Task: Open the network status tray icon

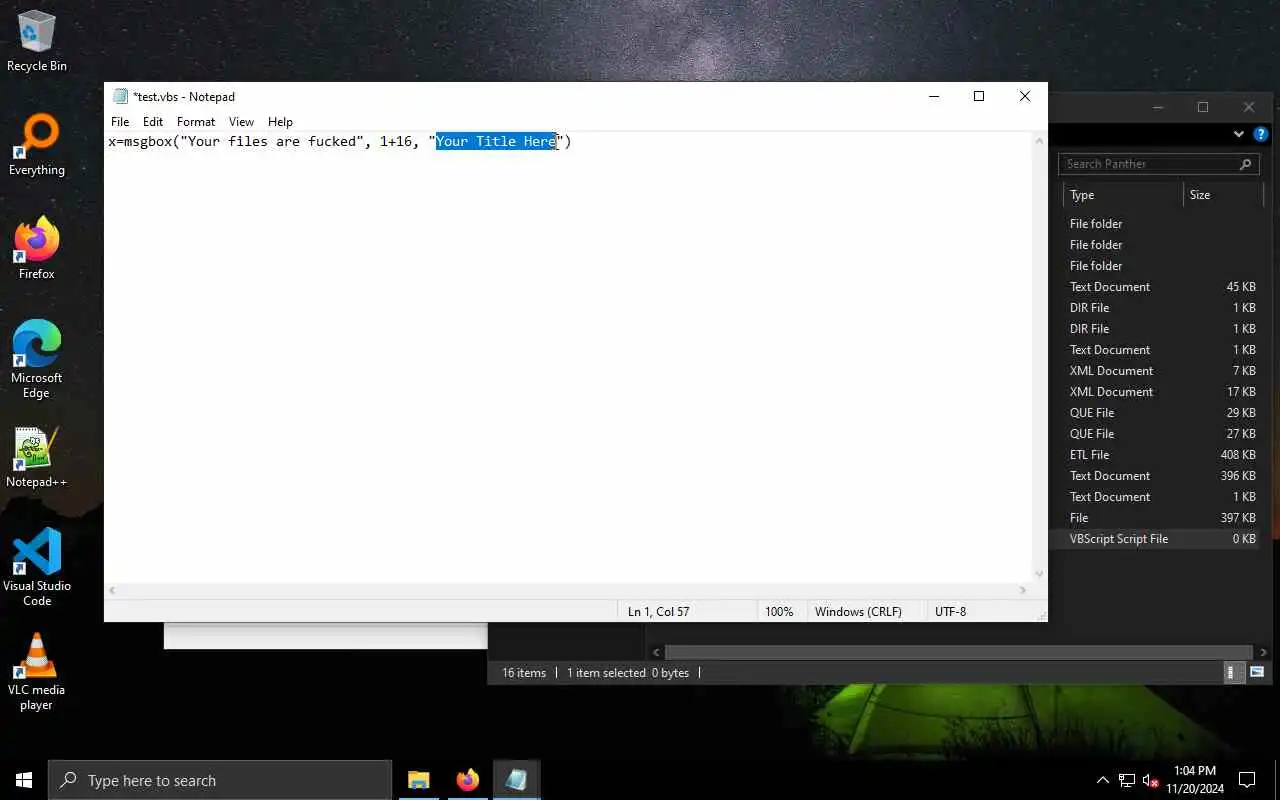Action: (x=1127, y=780)
